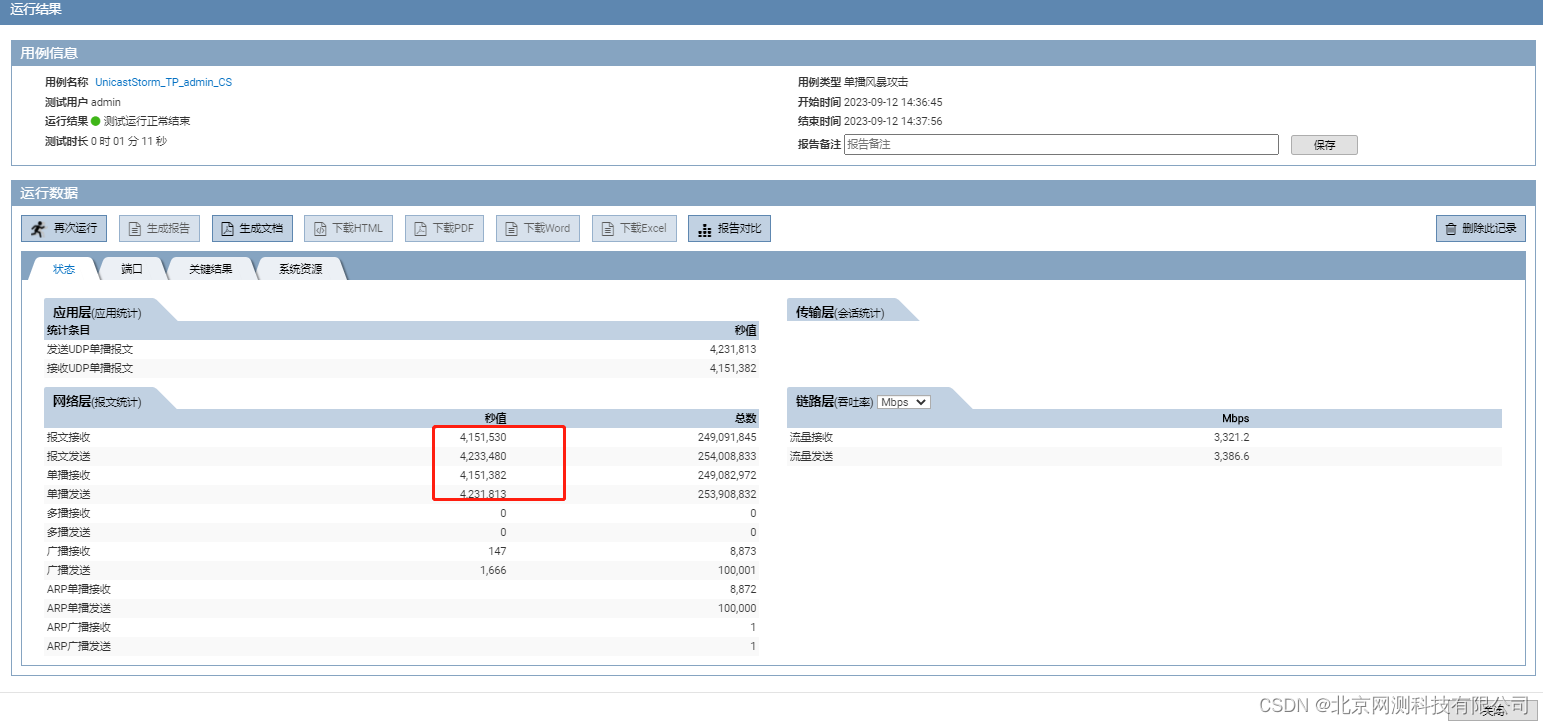Switch to the 状态 tab

click(64, 269)
